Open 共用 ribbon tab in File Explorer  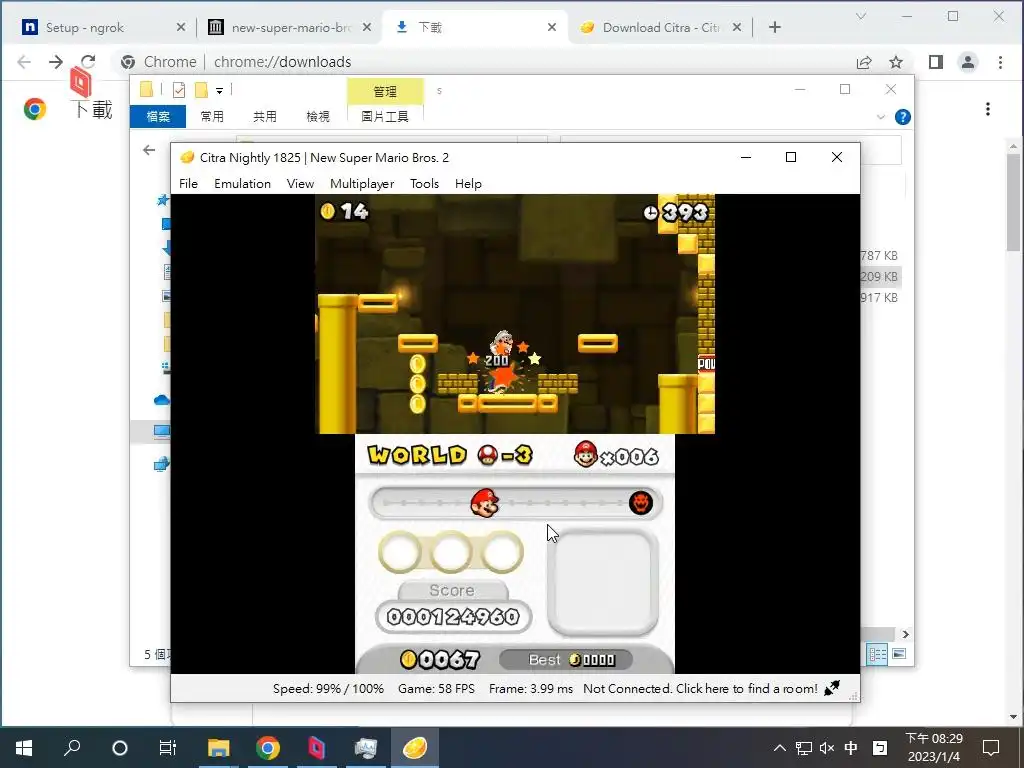(x=265, y=116)
